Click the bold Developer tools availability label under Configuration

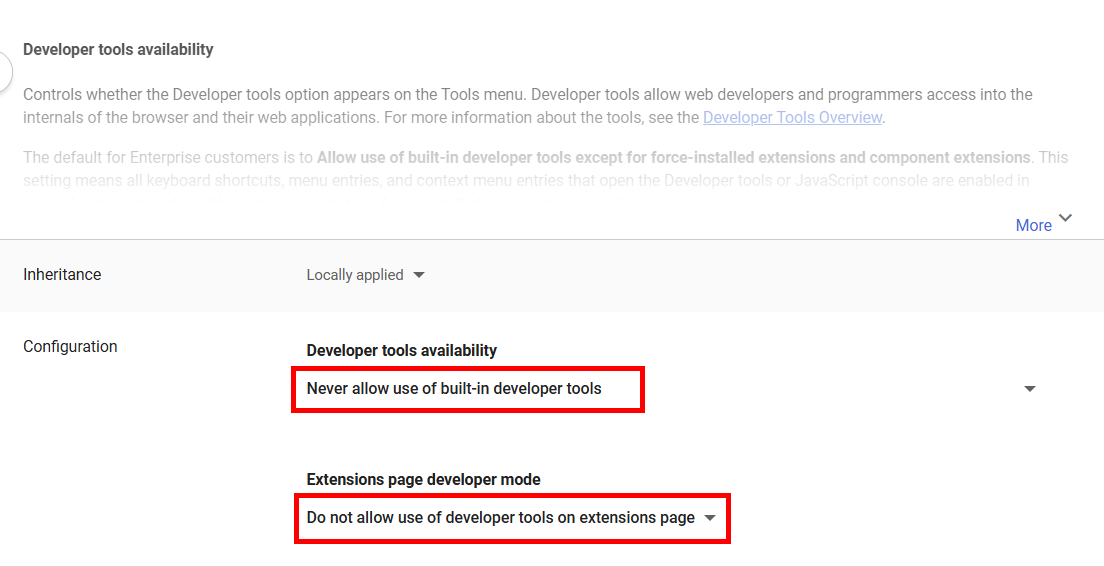pyautogui.click(x=401, y=351)
